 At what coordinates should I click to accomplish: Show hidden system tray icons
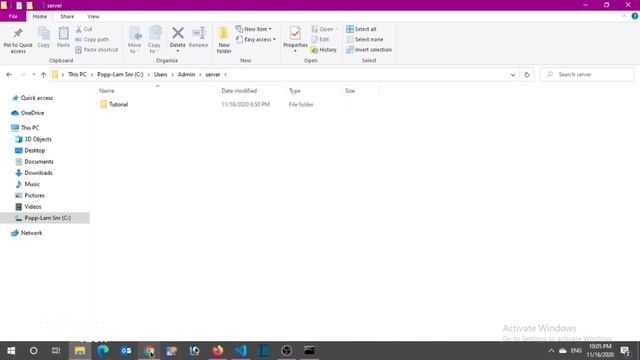(x=551, y=350)
